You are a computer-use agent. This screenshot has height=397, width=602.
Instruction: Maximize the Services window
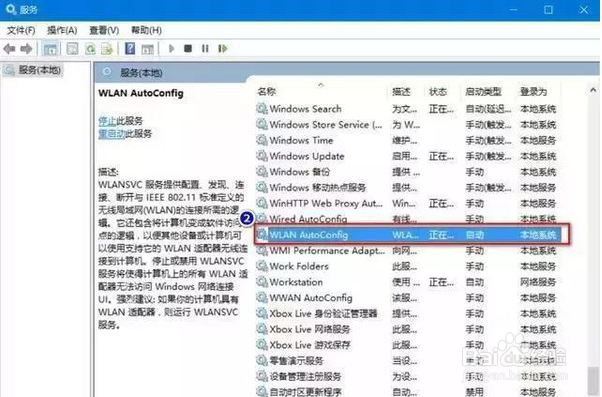pyautogui.click(x=548, y=10)
